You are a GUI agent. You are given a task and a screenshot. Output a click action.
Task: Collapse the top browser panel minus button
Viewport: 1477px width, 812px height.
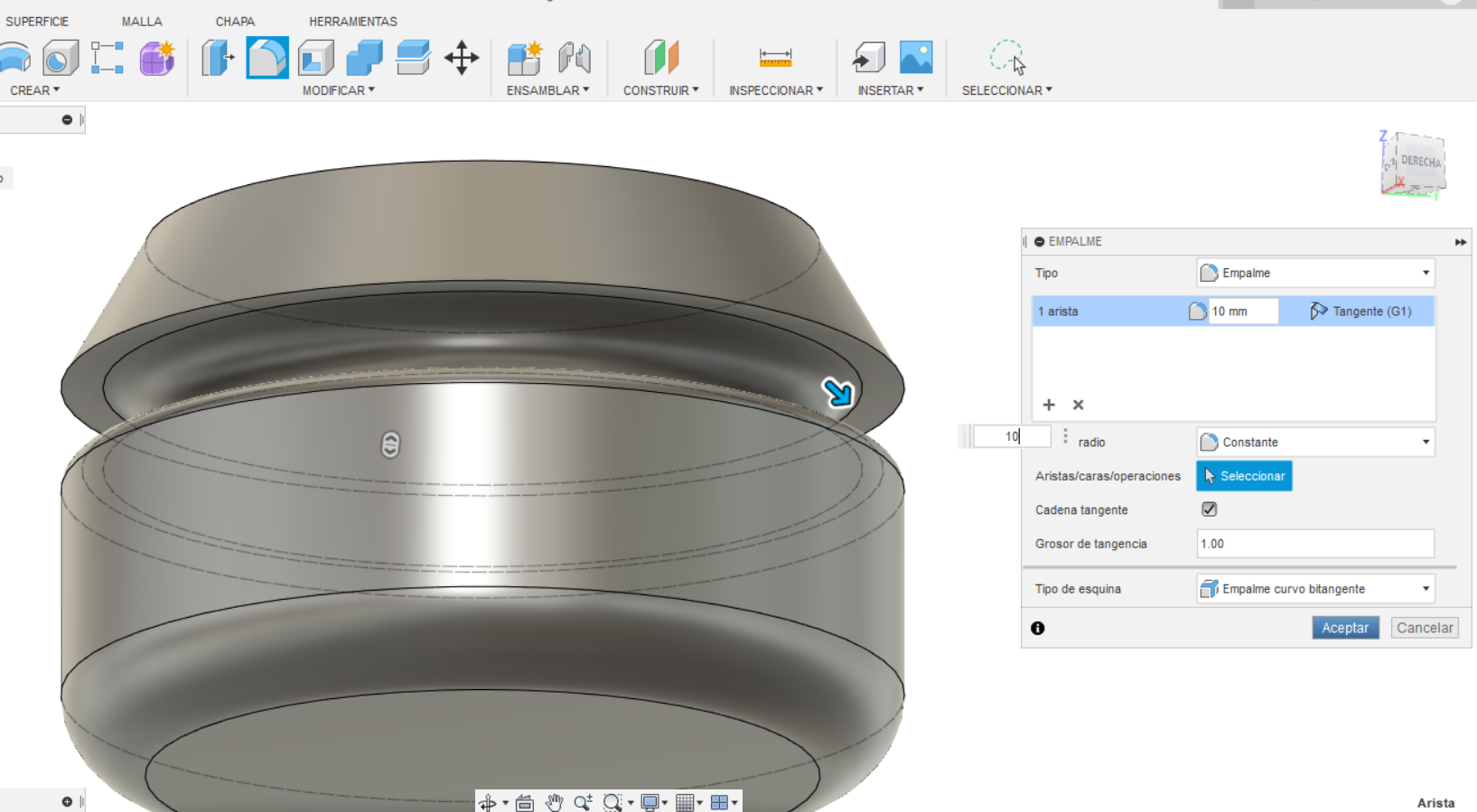click(67, 119)
